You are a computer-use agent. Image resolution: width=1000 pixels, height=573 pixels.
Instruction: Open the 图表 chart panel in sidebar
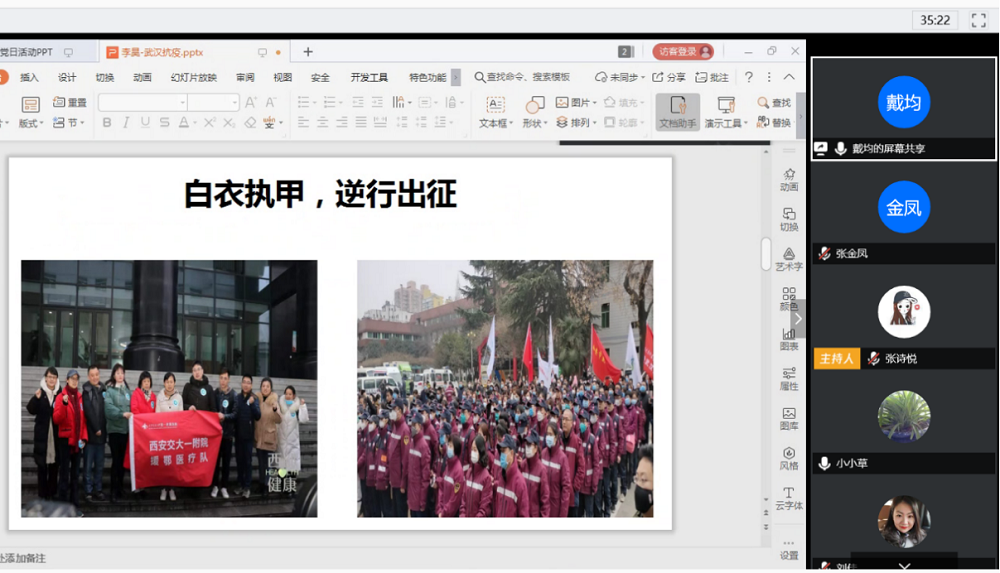pos(789,339)
